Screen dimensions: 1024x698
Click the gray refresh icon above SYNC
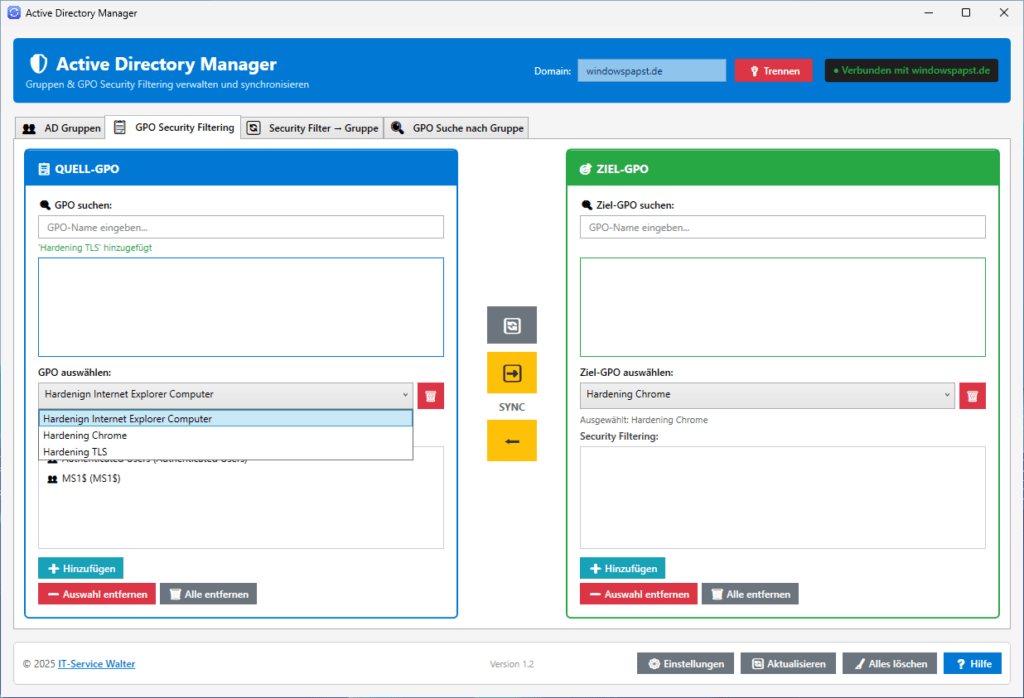pyautogui.click(x=511, y=325)
